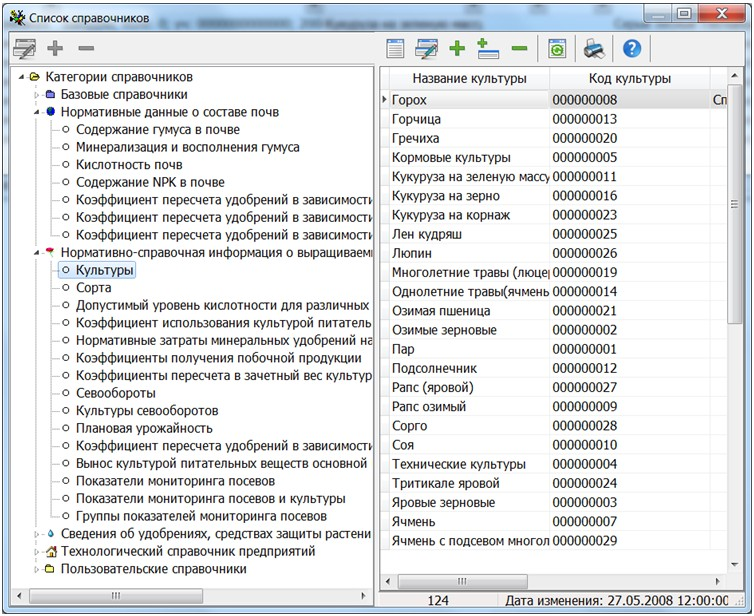Screen dimensions: 754x616
Task: Expand the Пользовательские справочники folder
Action: click(36, 569)
